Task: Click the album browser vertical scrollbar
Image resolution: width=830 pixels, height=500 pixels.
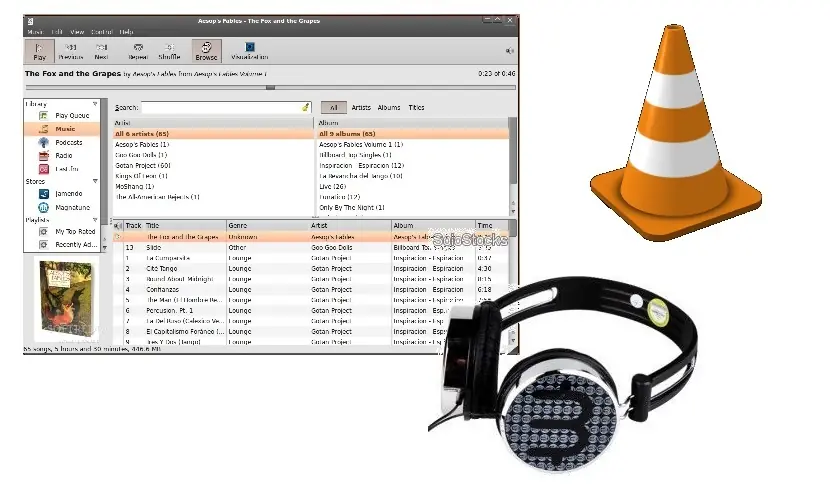Action: click(x=512, y=165)
